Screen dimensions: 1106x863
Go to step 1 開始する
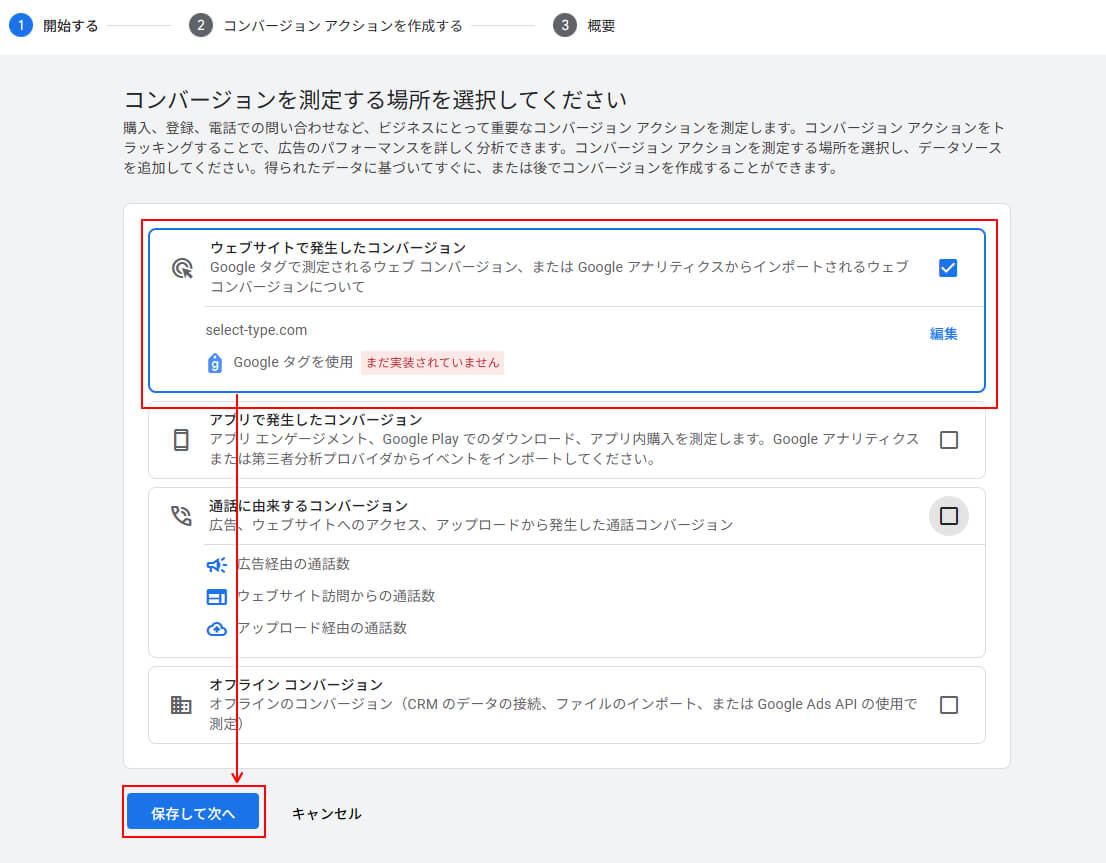[54, 26]
